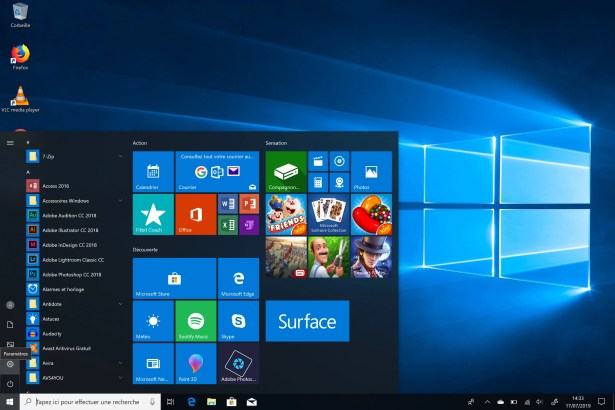Open Task View on the taskbar
The width and height of the screenshot is (615, 410).
click(x=170, y=402)
